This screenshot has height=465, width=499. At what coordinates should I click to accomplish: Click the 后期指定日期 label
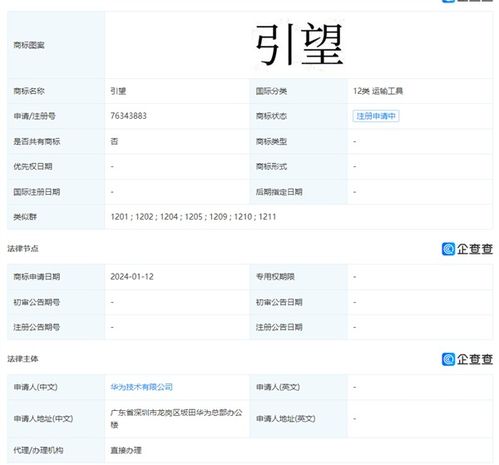point(279,192)
